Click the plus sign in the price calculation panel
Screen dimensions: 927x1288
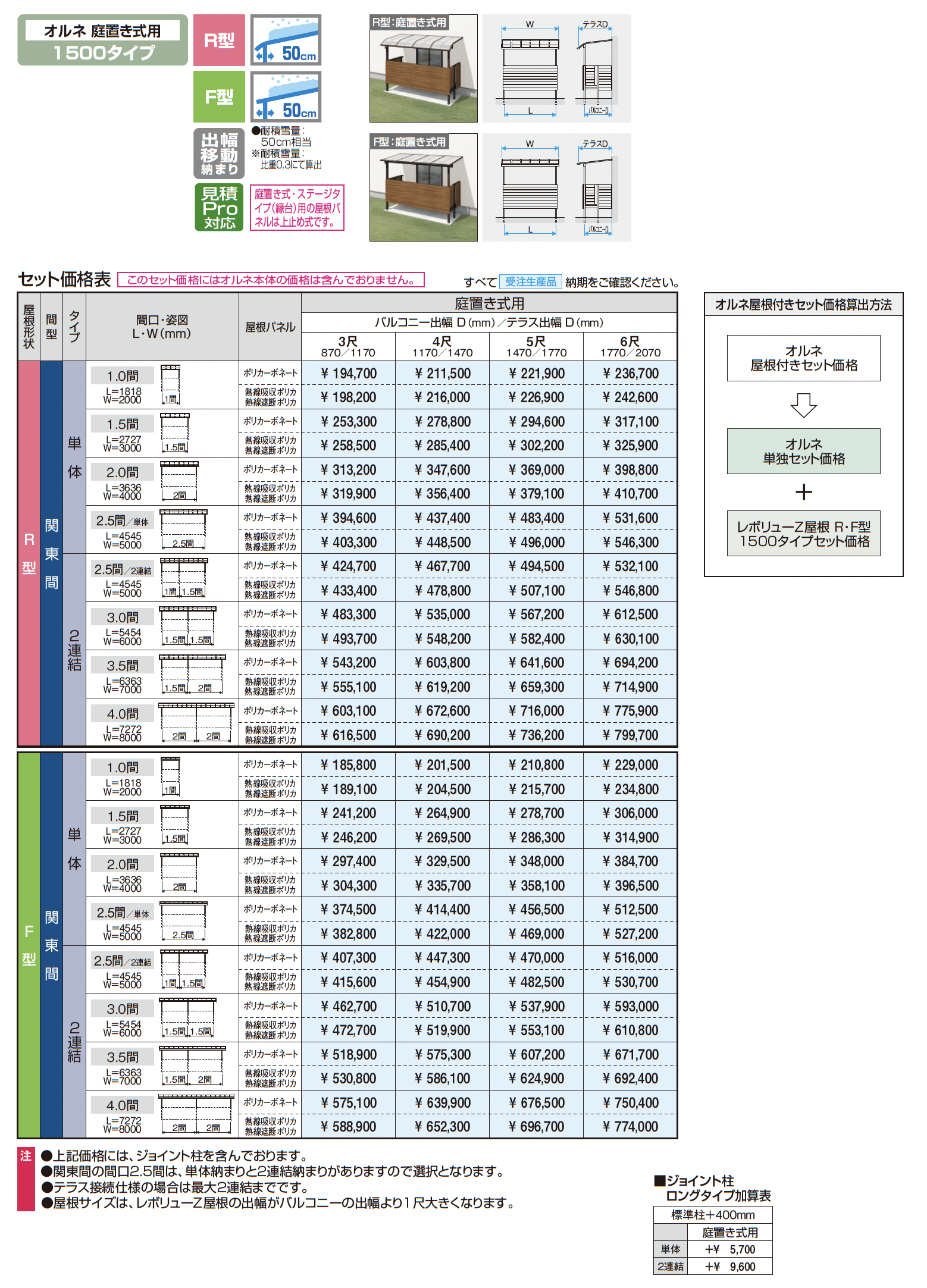pos(803,492)
